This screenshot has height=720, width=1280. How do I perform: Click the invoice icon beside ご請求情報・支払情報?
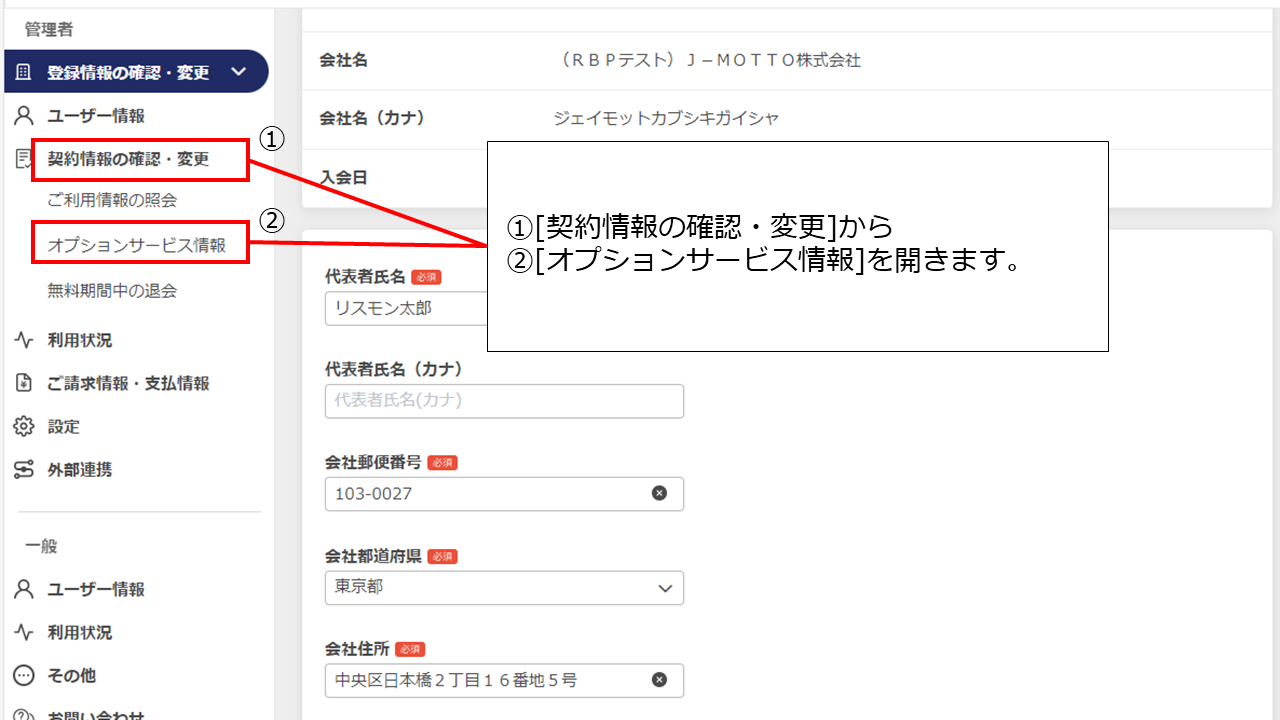[x=24, y=384]
